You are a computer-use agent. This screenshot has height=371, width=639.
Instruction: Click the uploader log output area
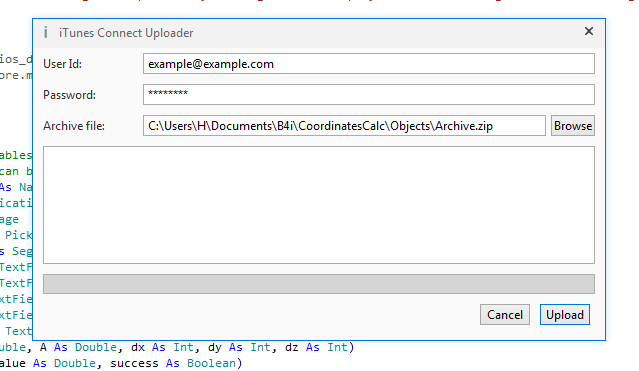[x=319, y=205]
